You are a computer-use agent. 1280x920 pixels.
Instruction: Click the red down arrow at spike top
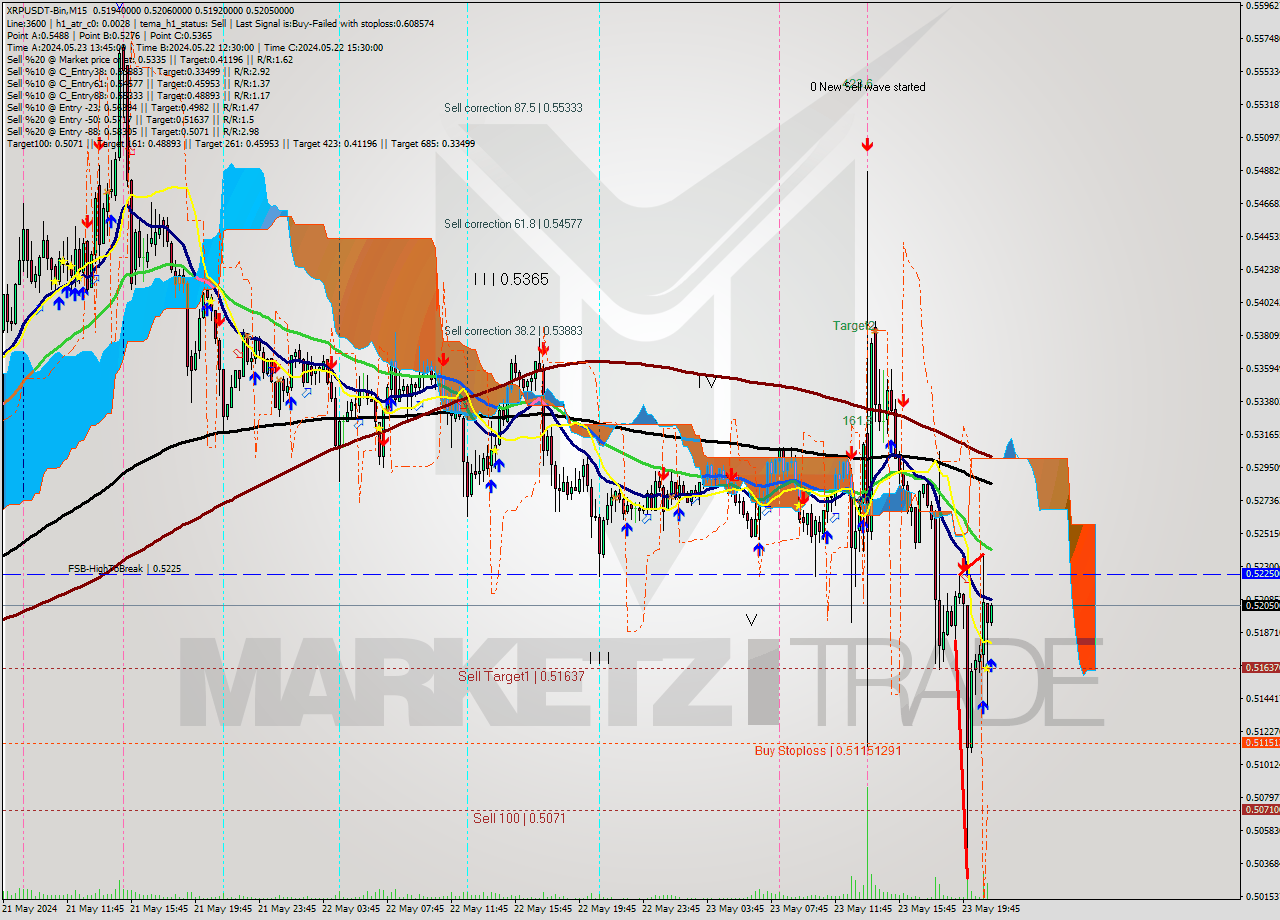(867, 146)
